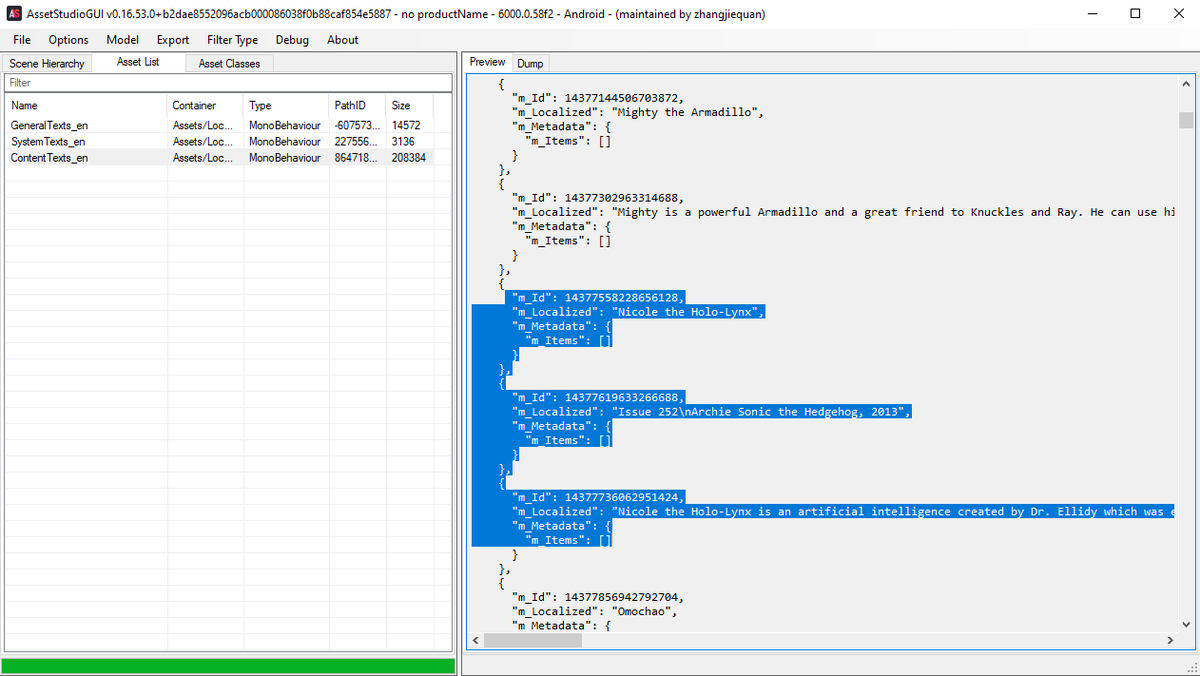This screenshot has height=676, width=1200.
Task: Close the AssetStudioGUI window
Action: 1179,14
